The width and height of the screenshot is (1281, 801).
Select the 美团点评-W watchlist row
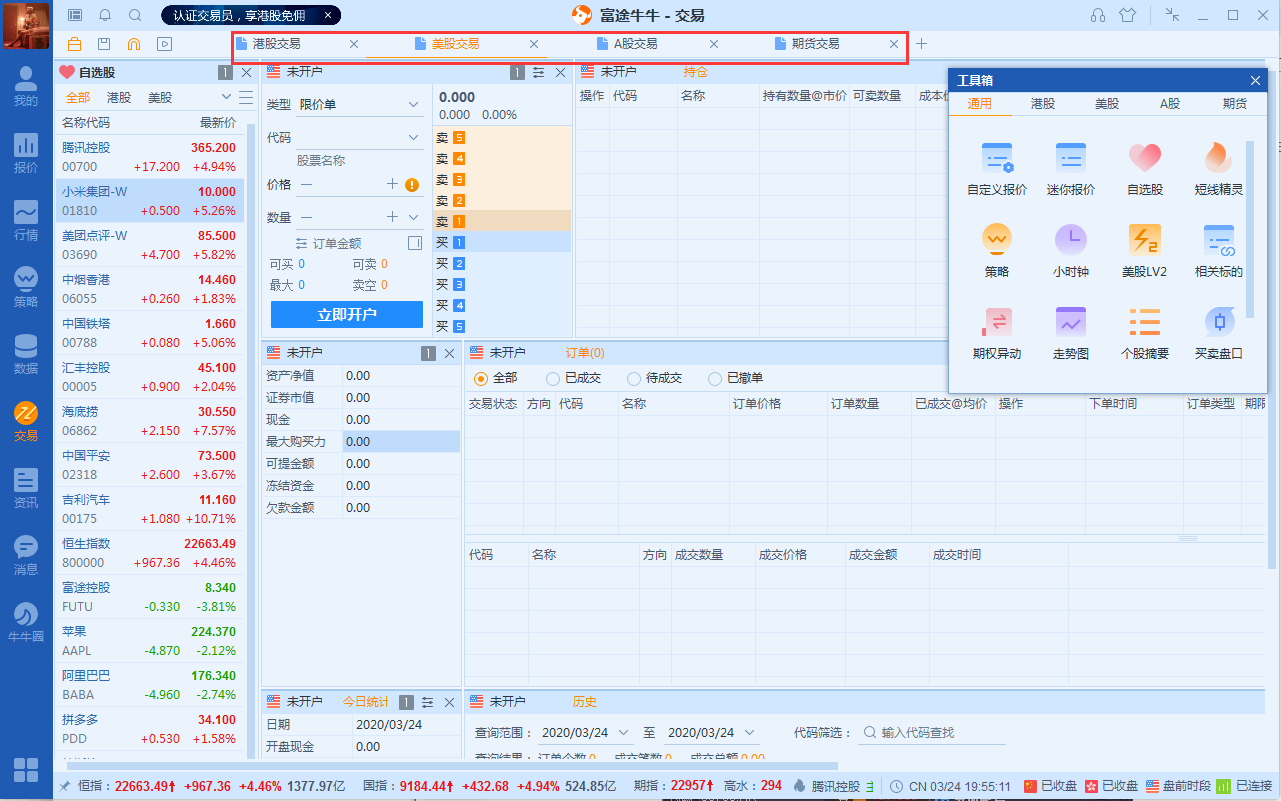[x=149, y=245]
